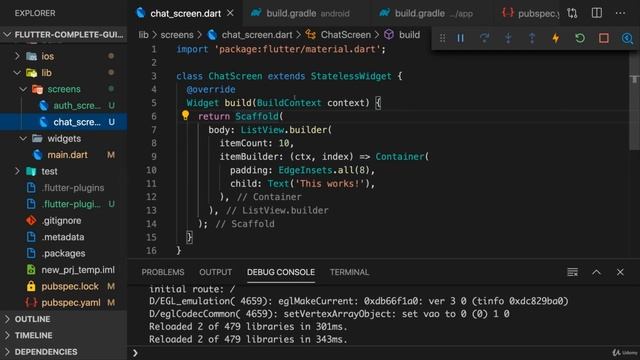The image size is (640, 360).
Task: Close the bottom panel
Action: tap(620, 272)
